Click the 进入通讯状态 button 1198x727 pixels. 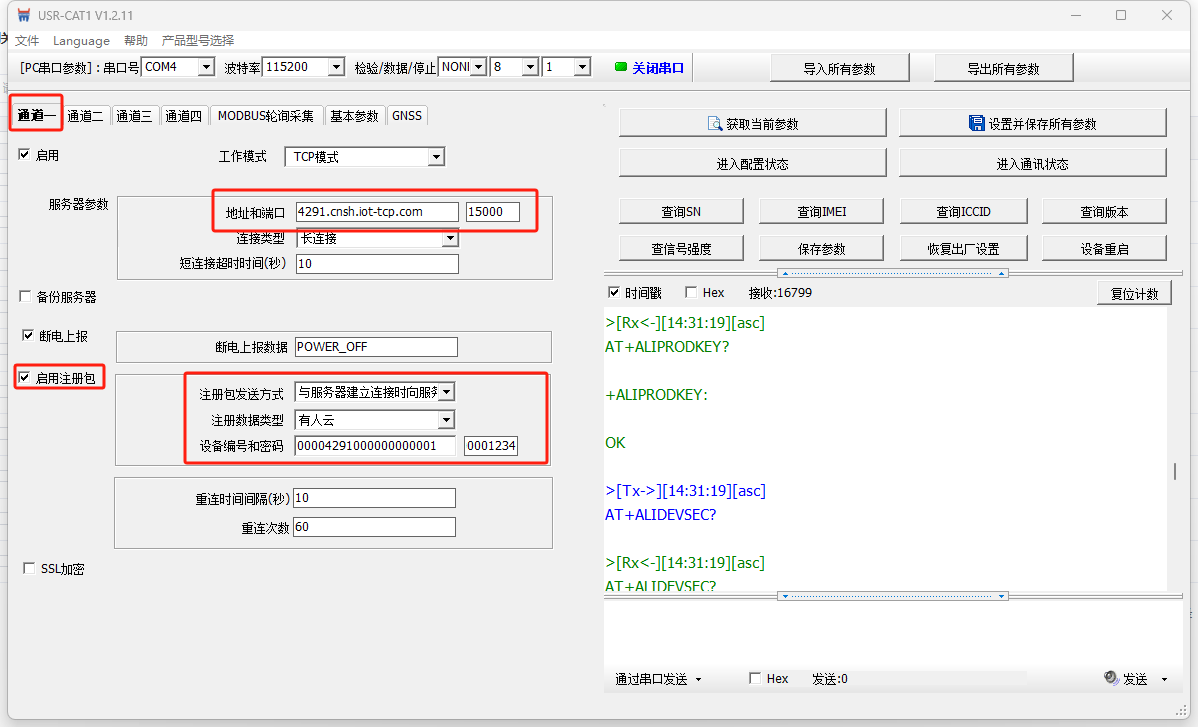click(x=1032, y=163)
